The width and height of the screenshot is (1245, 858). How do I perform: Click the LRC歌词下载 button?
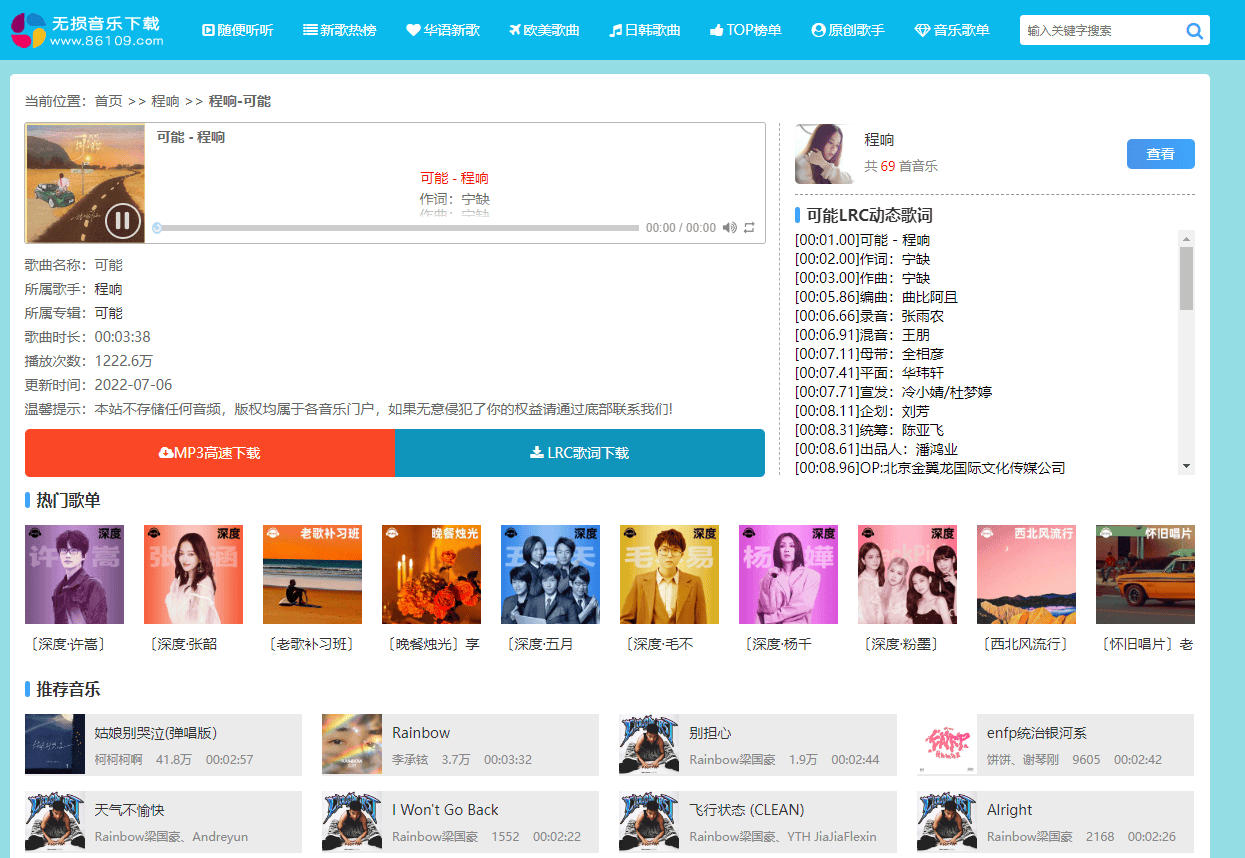click(x=580, y=453)
